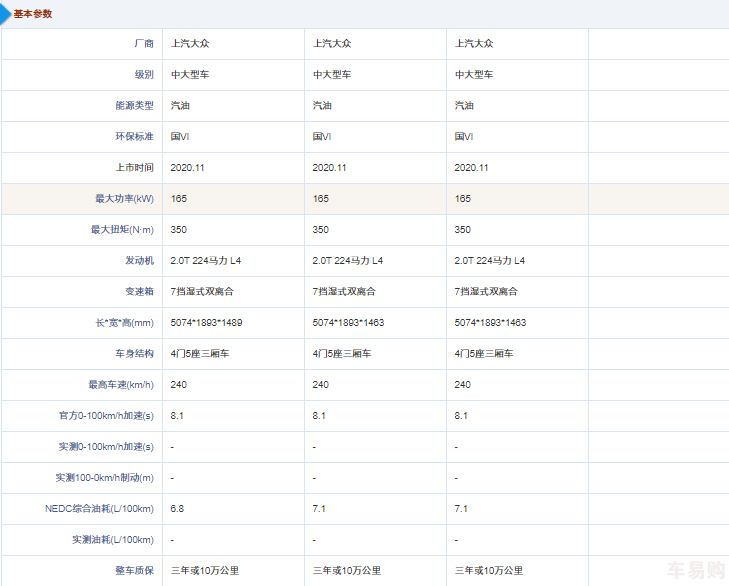Click 2020.11 in the first vehicle column
This screenshot has width=729, height=586.
[187, 167]
